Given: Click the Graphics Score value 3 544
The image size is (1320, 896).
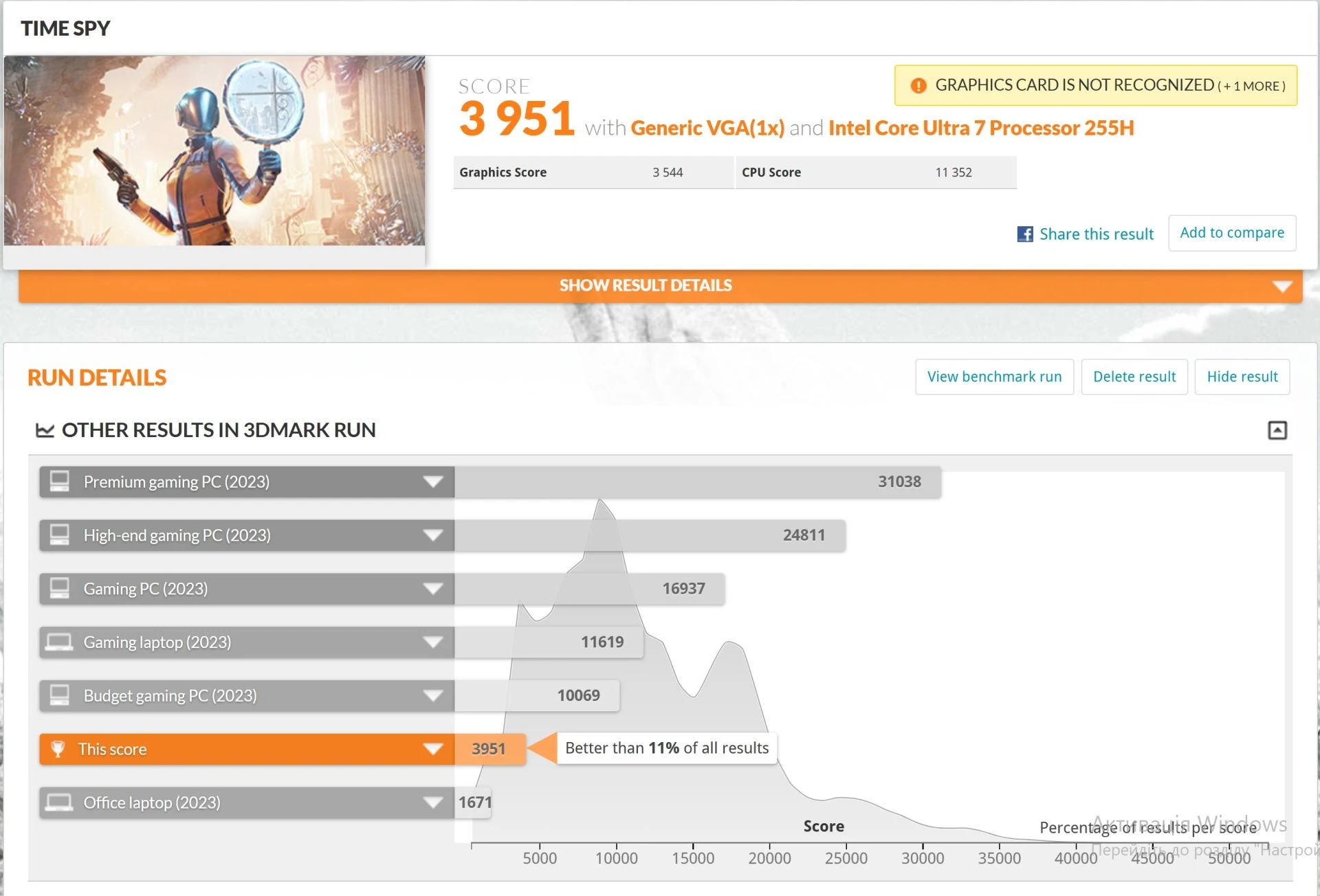Looking at the screenshot, I should 668,172.
